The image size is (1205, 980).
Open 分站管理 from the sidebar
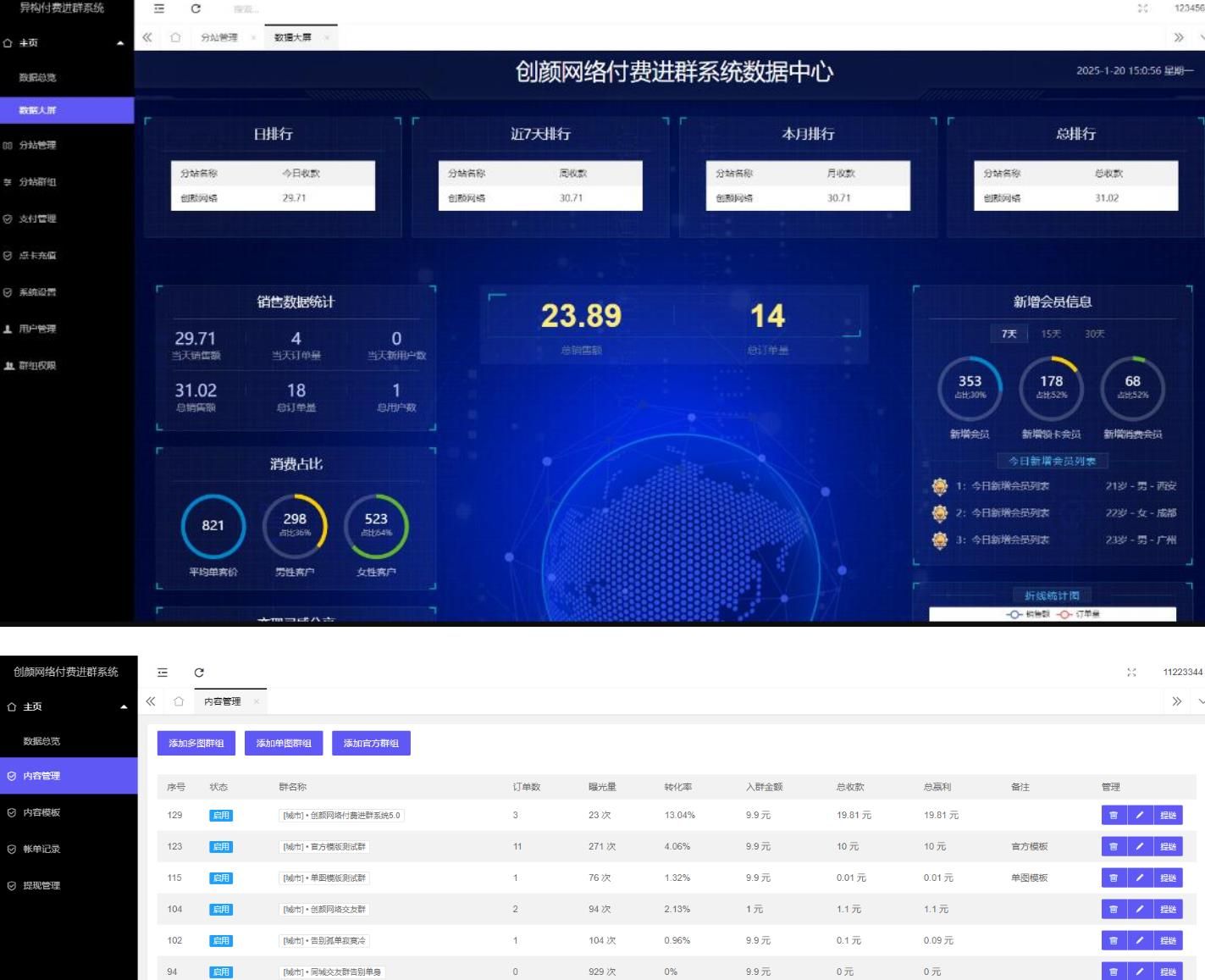[x=38, y=145]
